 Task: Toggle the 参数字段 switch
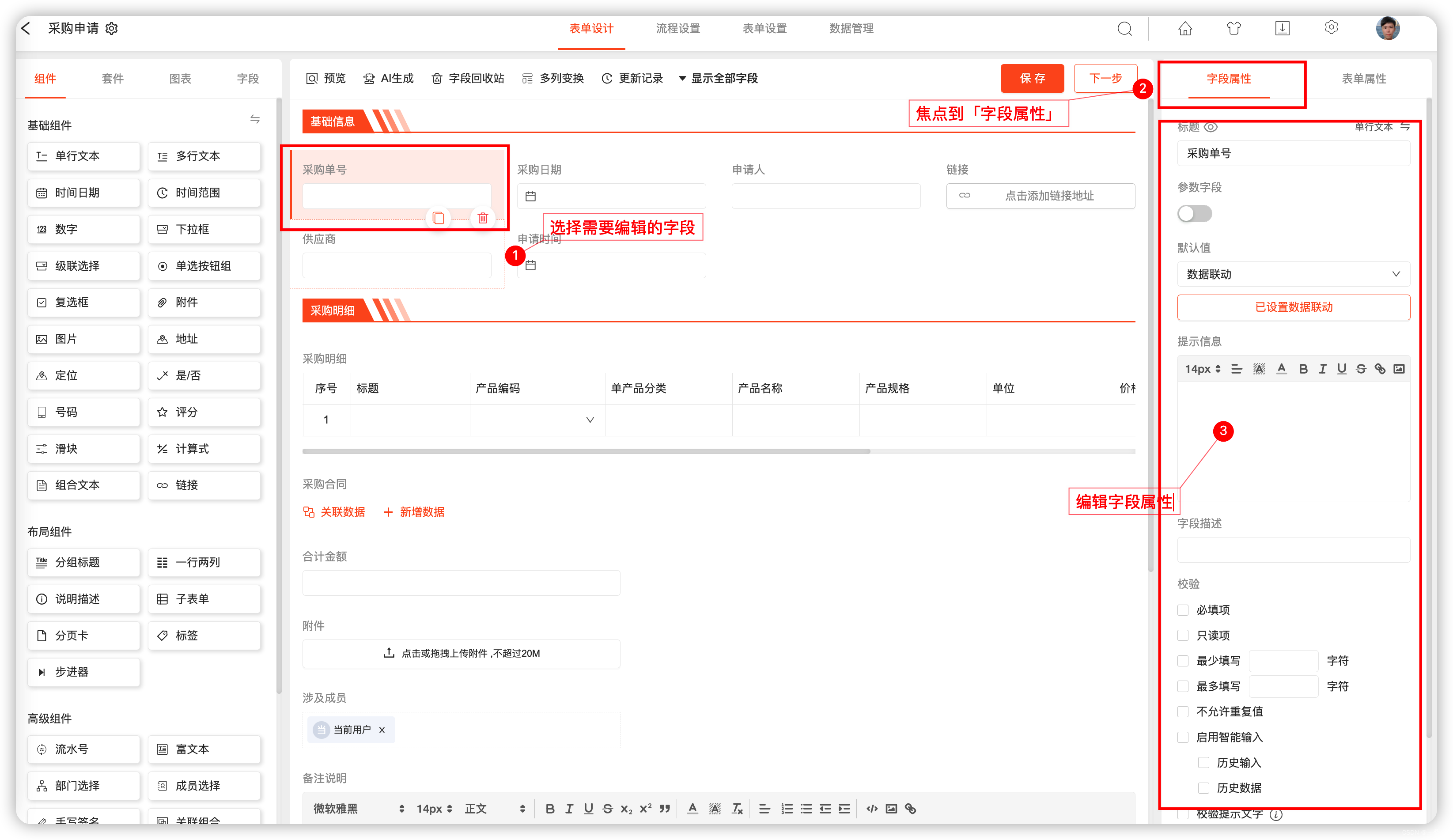(x=1194, y=214)
